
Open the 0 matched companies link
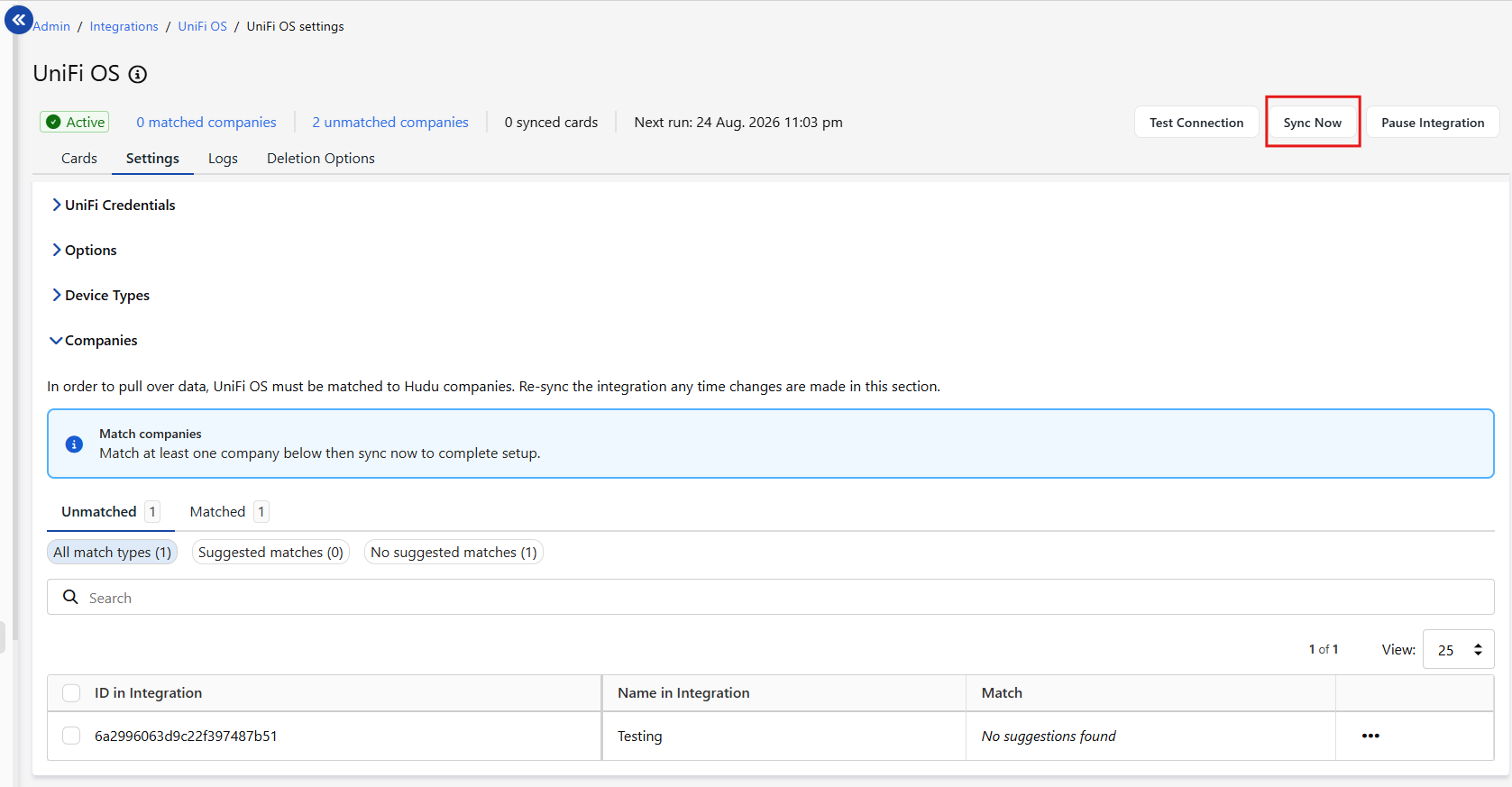[206, 122]
